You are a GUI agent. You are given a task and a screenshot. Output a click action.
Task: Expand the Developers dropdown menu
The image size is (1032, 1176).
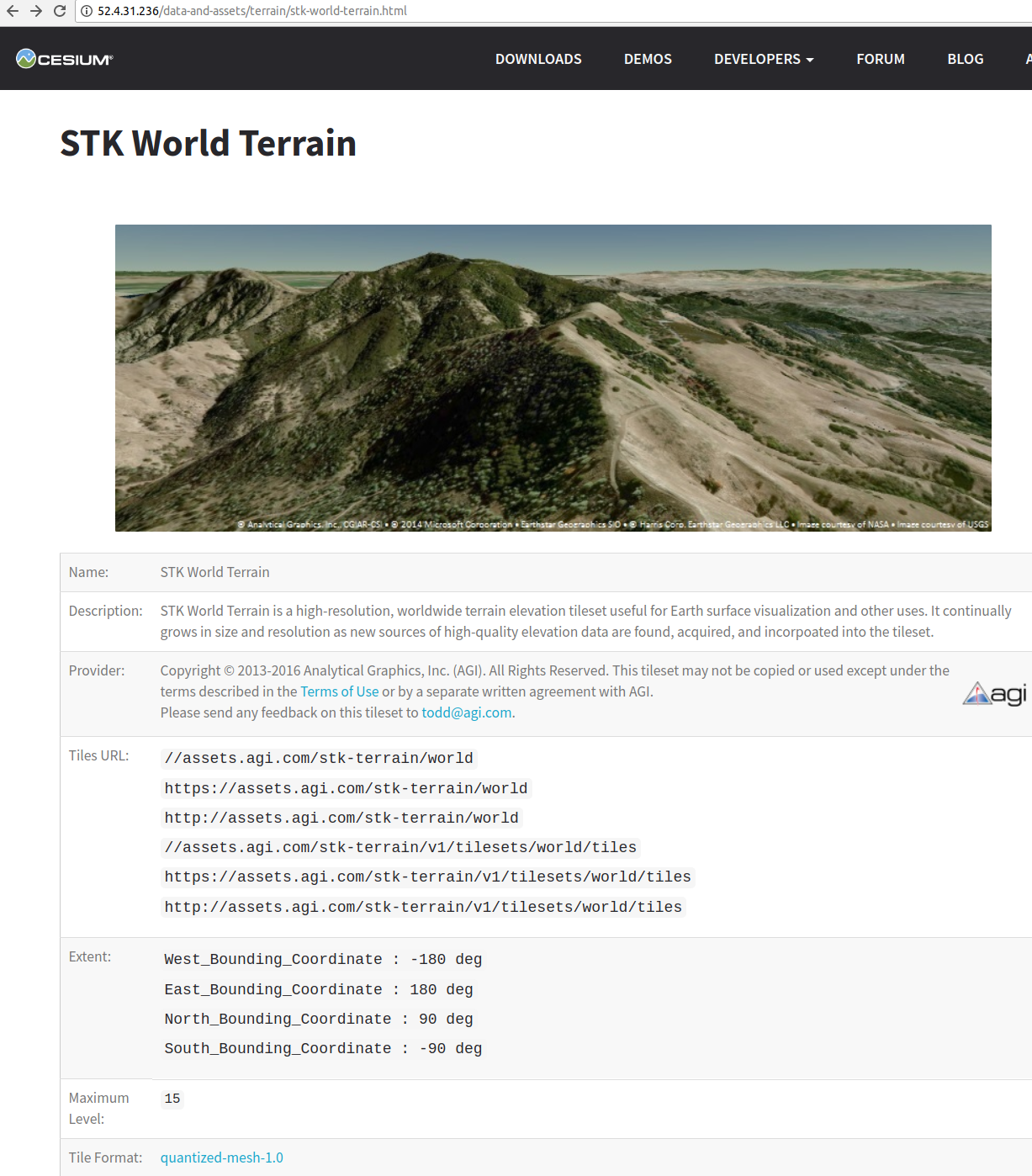point(764,59)
